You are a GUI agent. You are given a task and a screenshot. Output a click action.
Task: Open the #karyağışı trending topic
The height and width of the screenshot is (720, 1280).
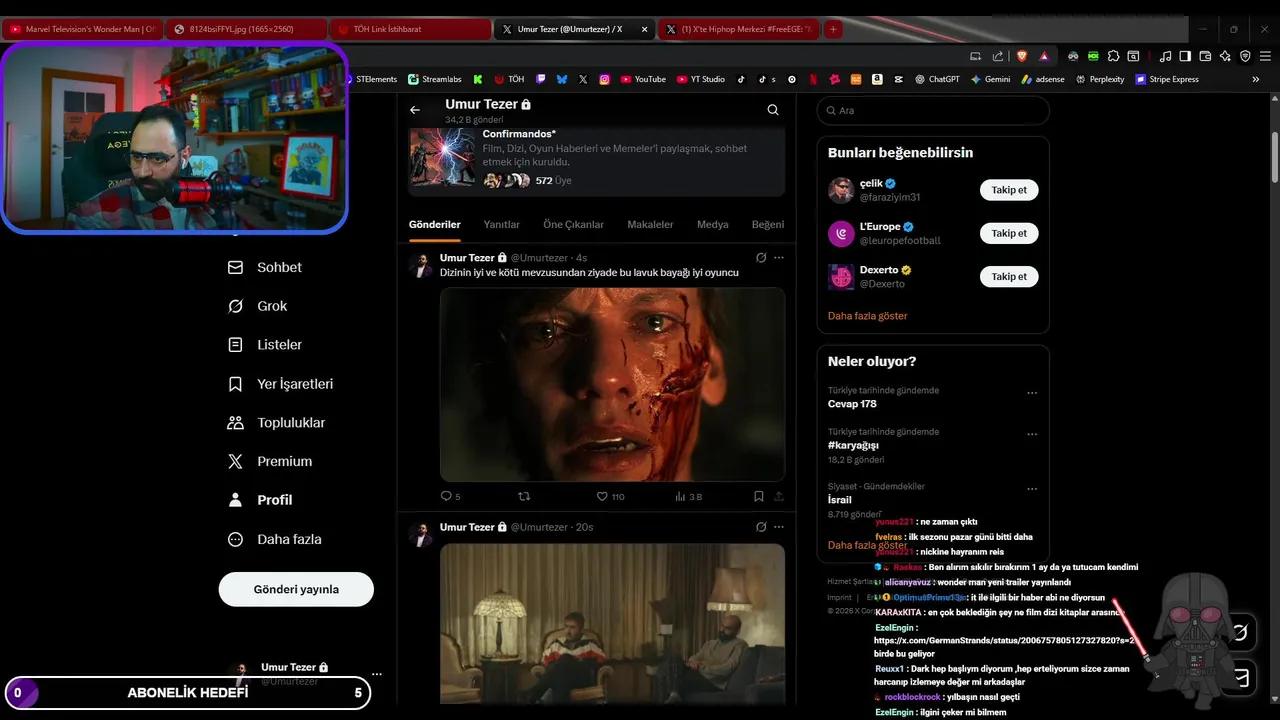(853, 445)
